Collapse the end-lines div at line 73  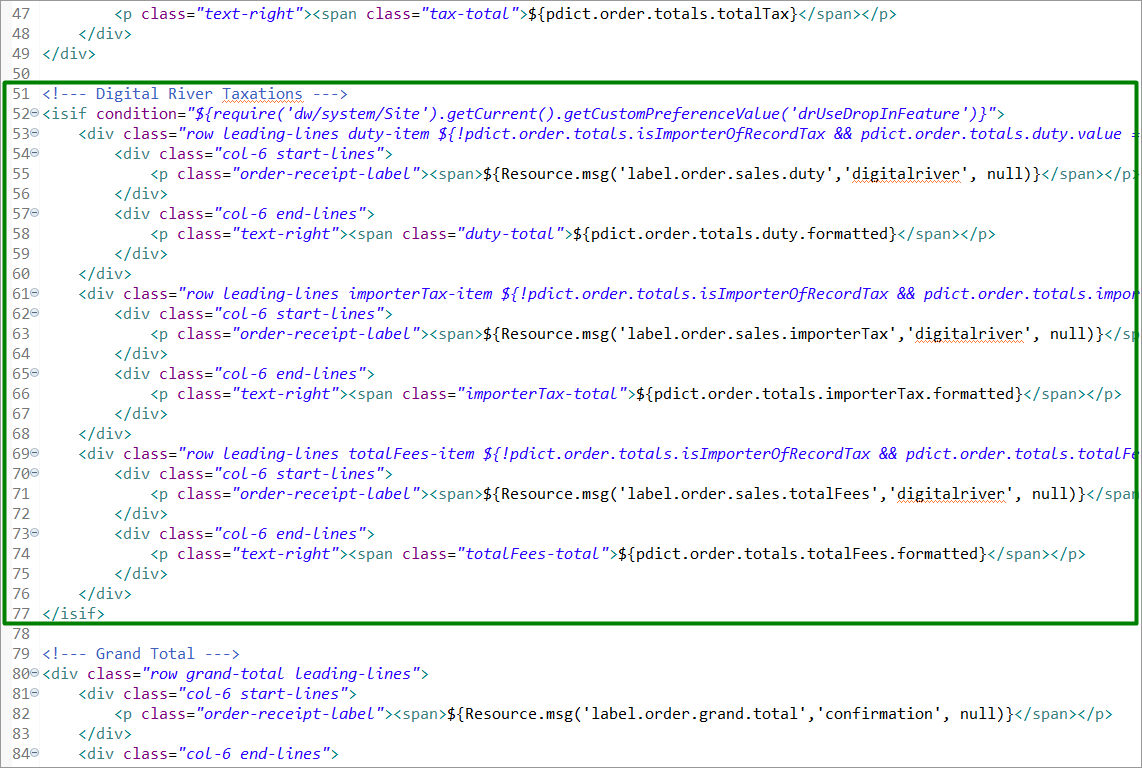coord(34,533)
